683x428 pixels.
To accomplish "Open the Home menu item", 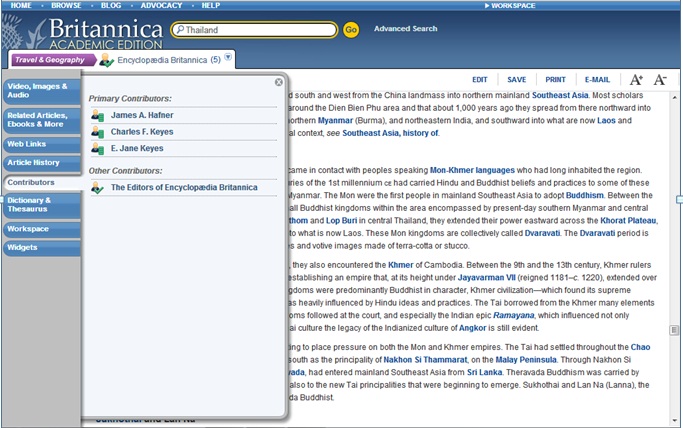I will (x=21, y=5).
